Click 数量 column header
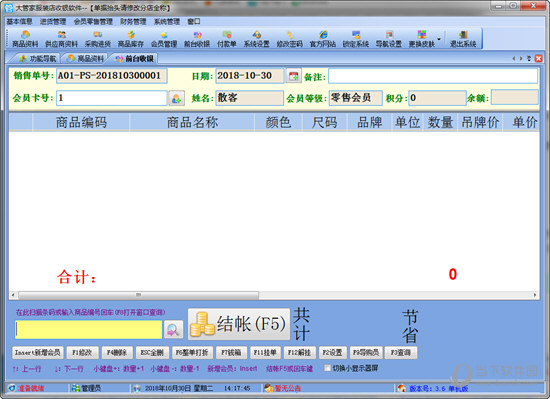Screen dimensions: 550x399 coord(440,122)
